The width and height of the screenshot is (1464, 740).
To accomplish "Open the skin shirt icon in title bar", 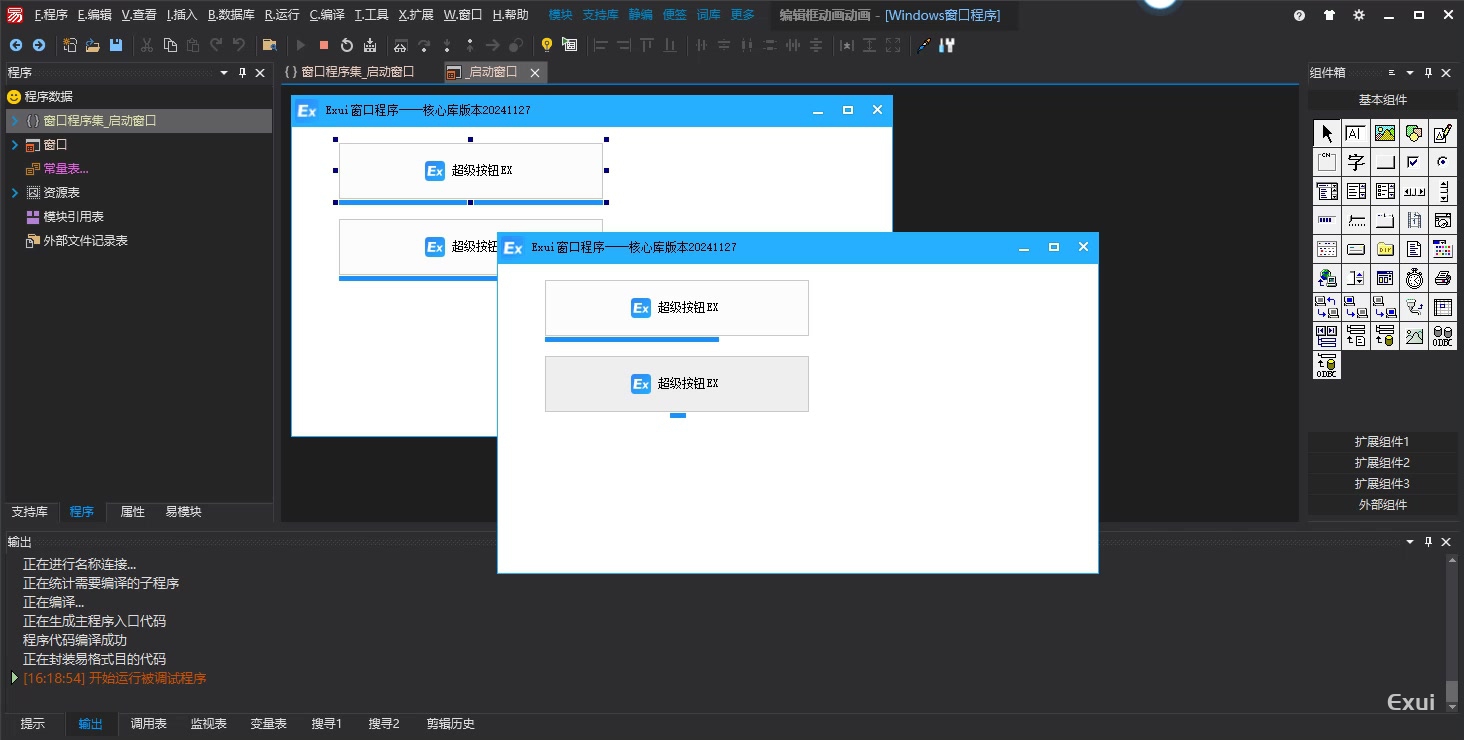I will 1329,15.
